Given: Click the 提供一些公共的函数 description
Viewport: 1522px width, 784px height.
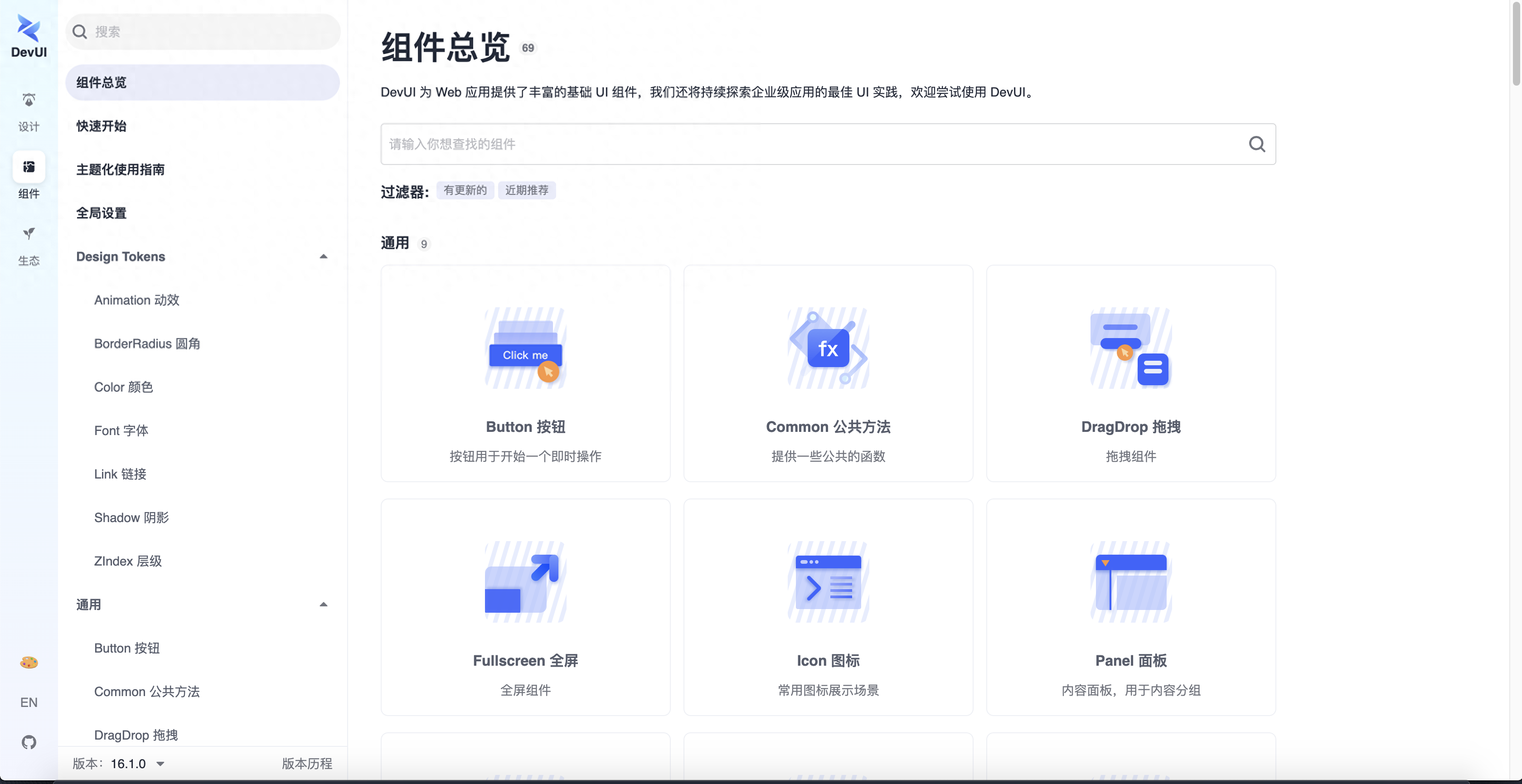Looking at the screenshot, I should 828,457.
